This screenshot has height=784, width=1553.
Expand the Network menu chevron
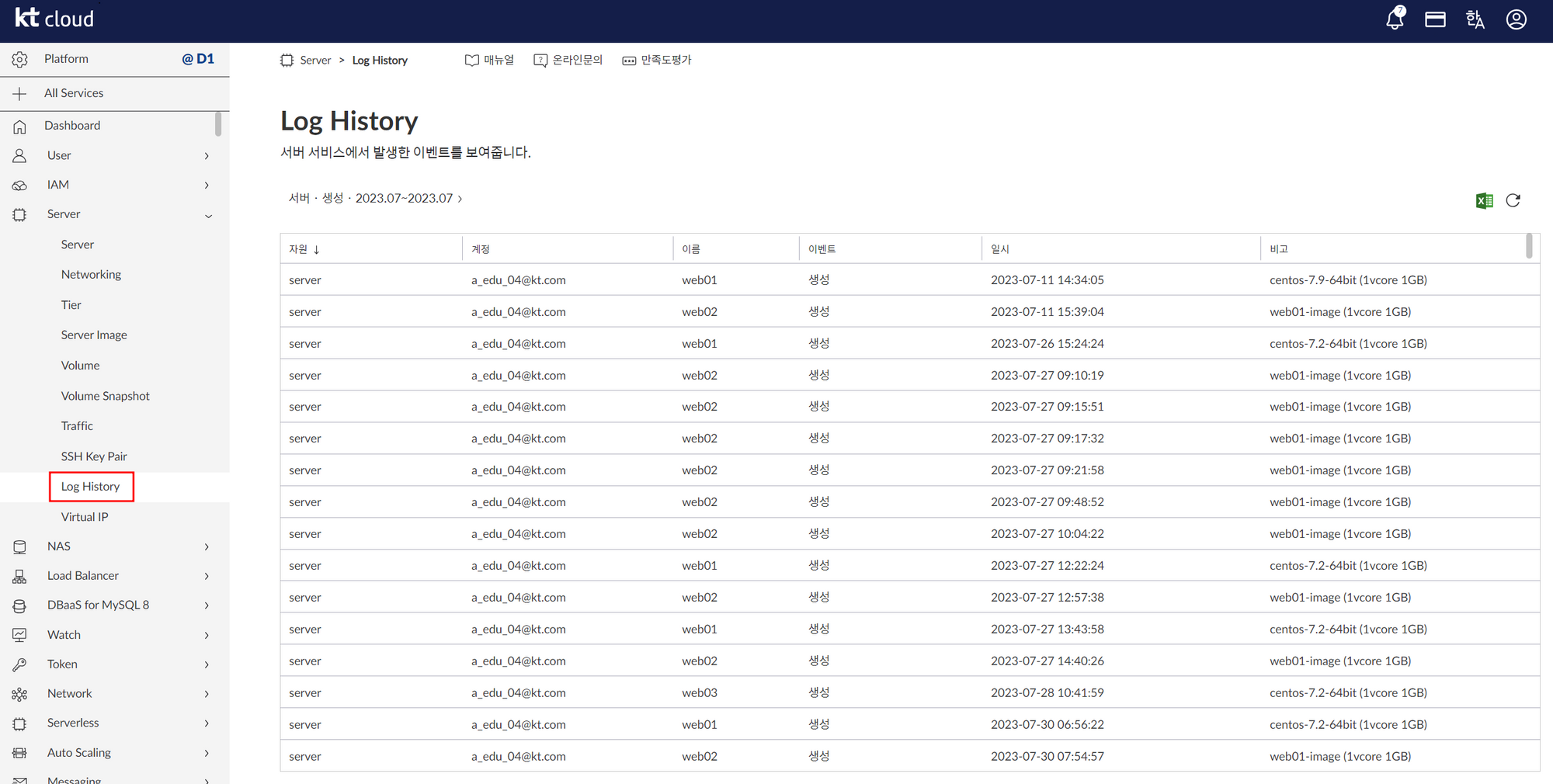tap(207, 694)
